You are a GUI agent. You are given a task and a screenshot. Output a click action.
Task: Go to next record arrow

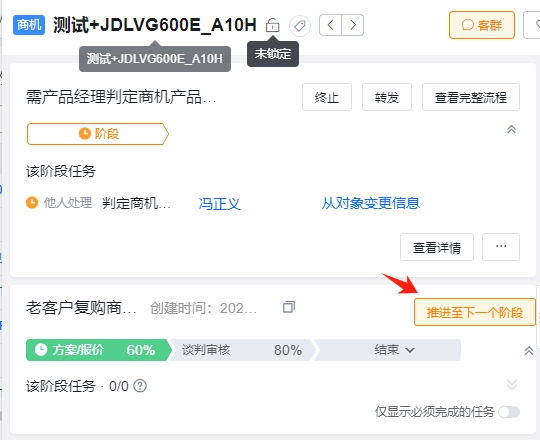353,25
